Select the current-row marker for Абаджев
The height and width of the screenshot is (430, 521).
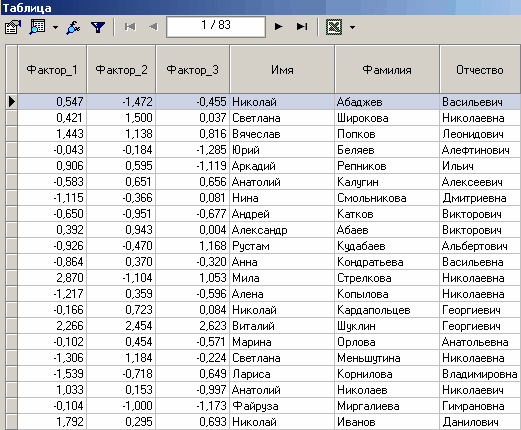(12, 102)
